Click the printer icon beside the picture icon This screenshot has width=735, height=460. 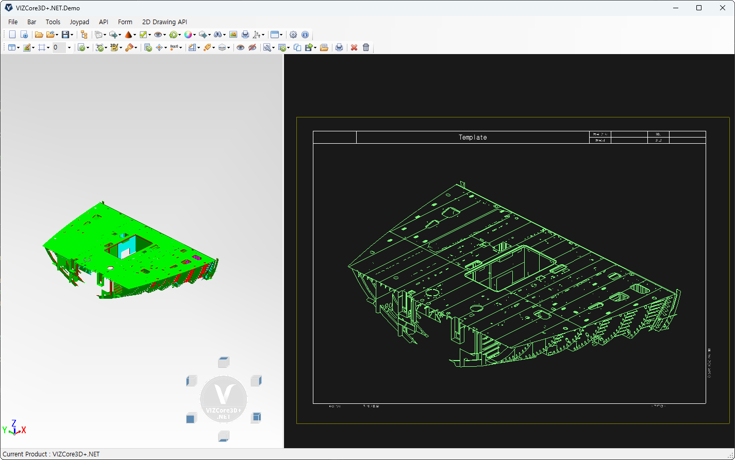pos(245,34)
